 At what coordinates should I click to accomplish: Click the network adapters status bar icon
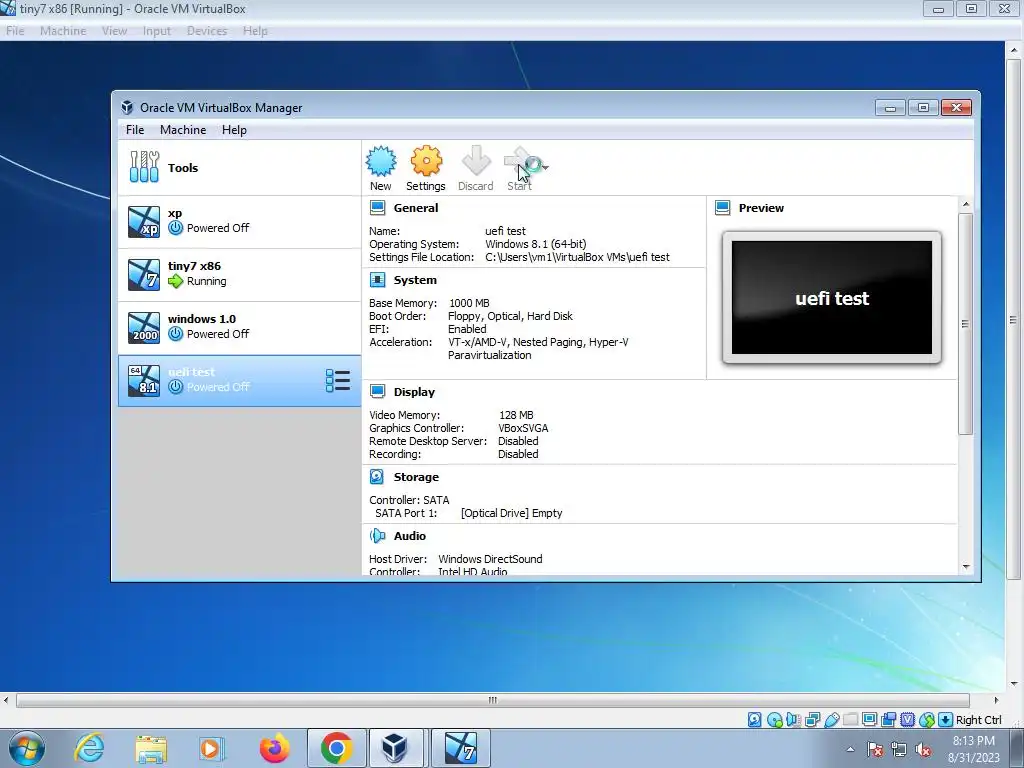812,720
